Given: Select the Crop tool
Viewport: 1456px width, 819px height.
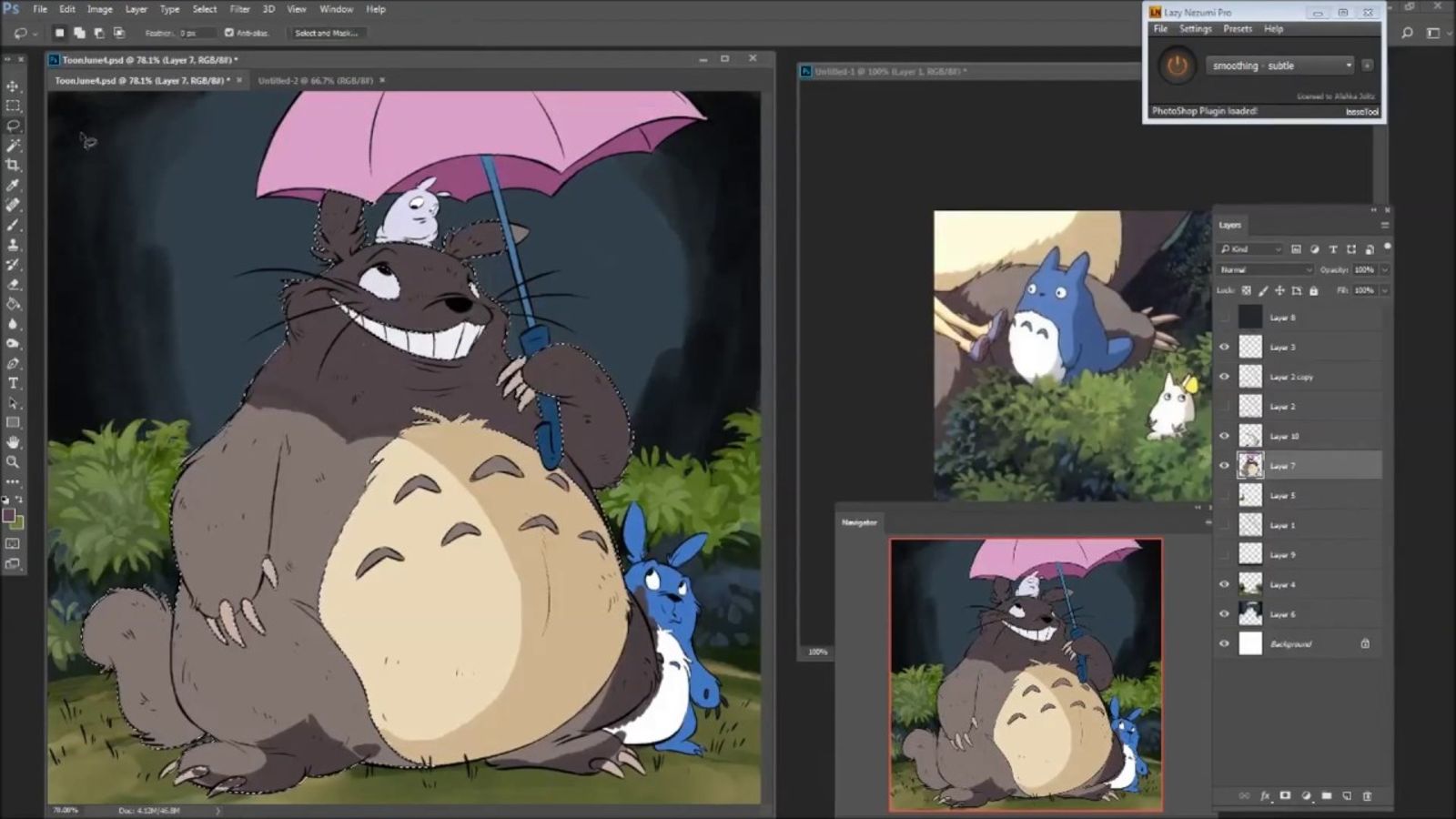Looking at the screenshot, I should pyautogui.click(x=13, y=166).
